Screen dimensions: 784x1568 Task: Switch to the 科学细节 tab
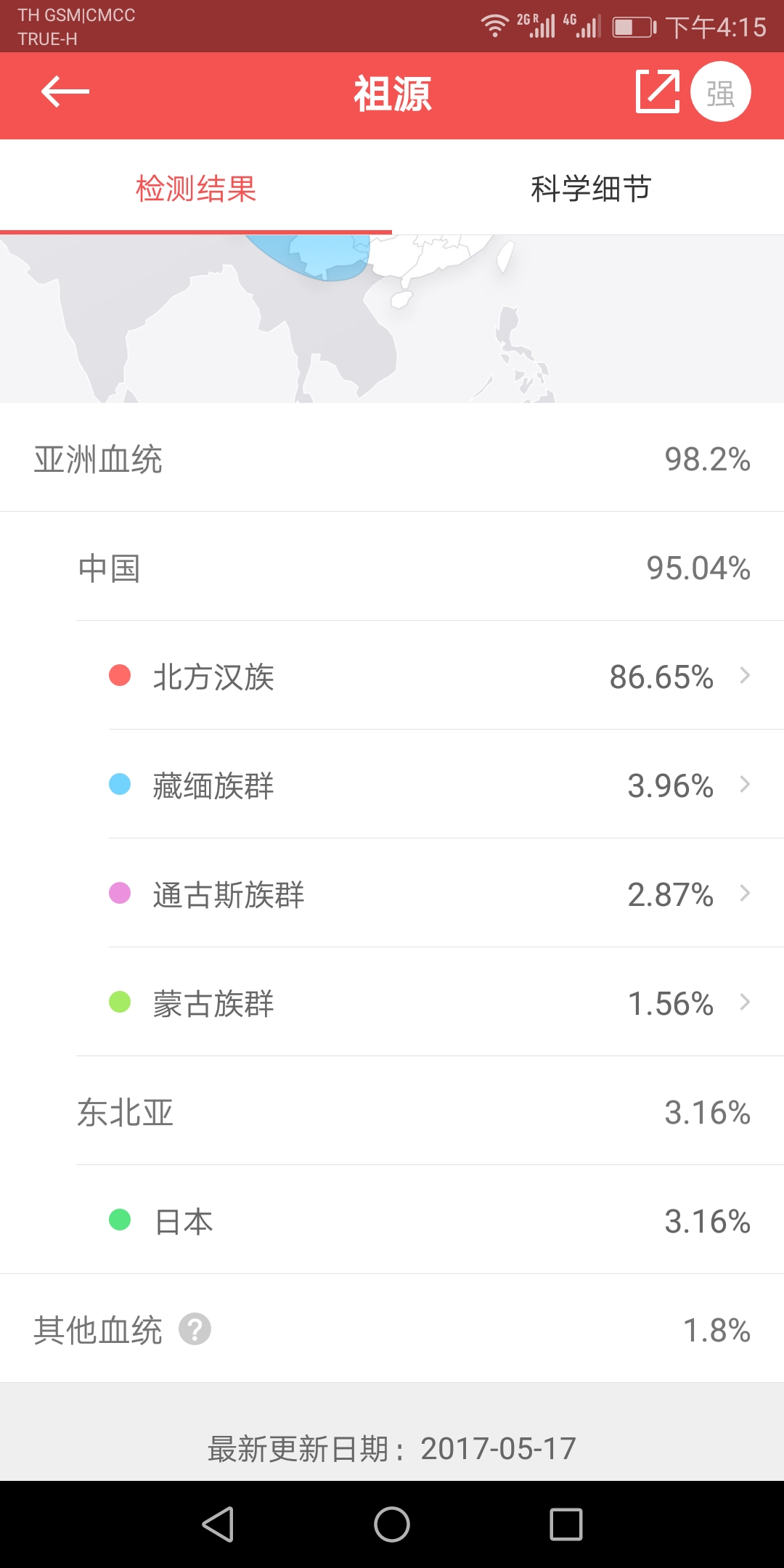click(x=590, y=189)
